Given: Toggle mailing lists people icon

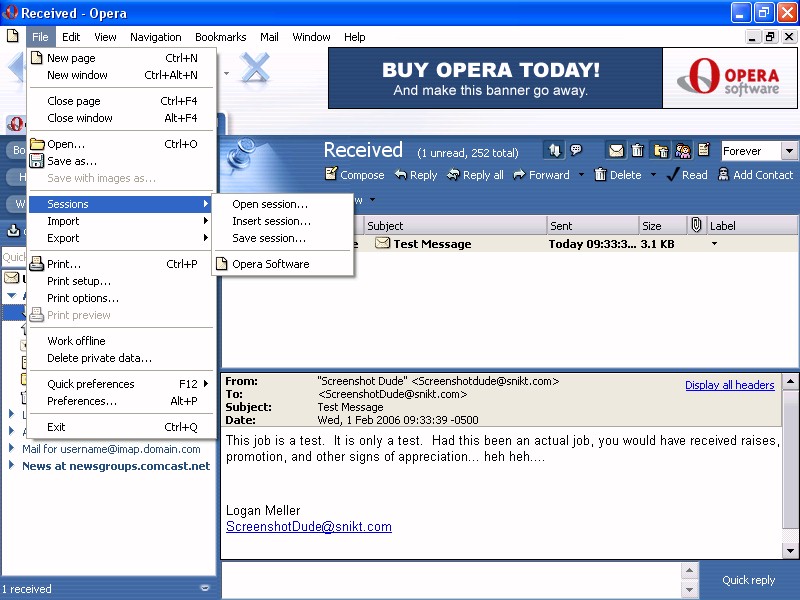Looking at the screenshot, I should (x=683, y=151).
